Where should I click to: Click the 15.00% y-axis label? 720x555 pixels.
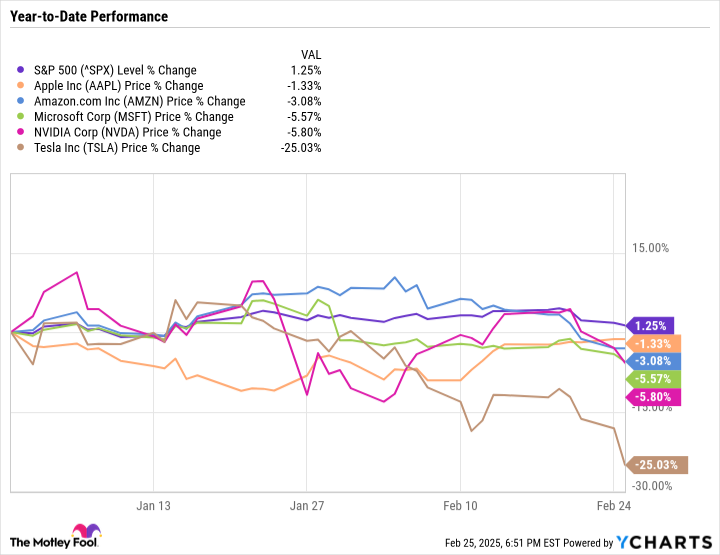point(660,249)
